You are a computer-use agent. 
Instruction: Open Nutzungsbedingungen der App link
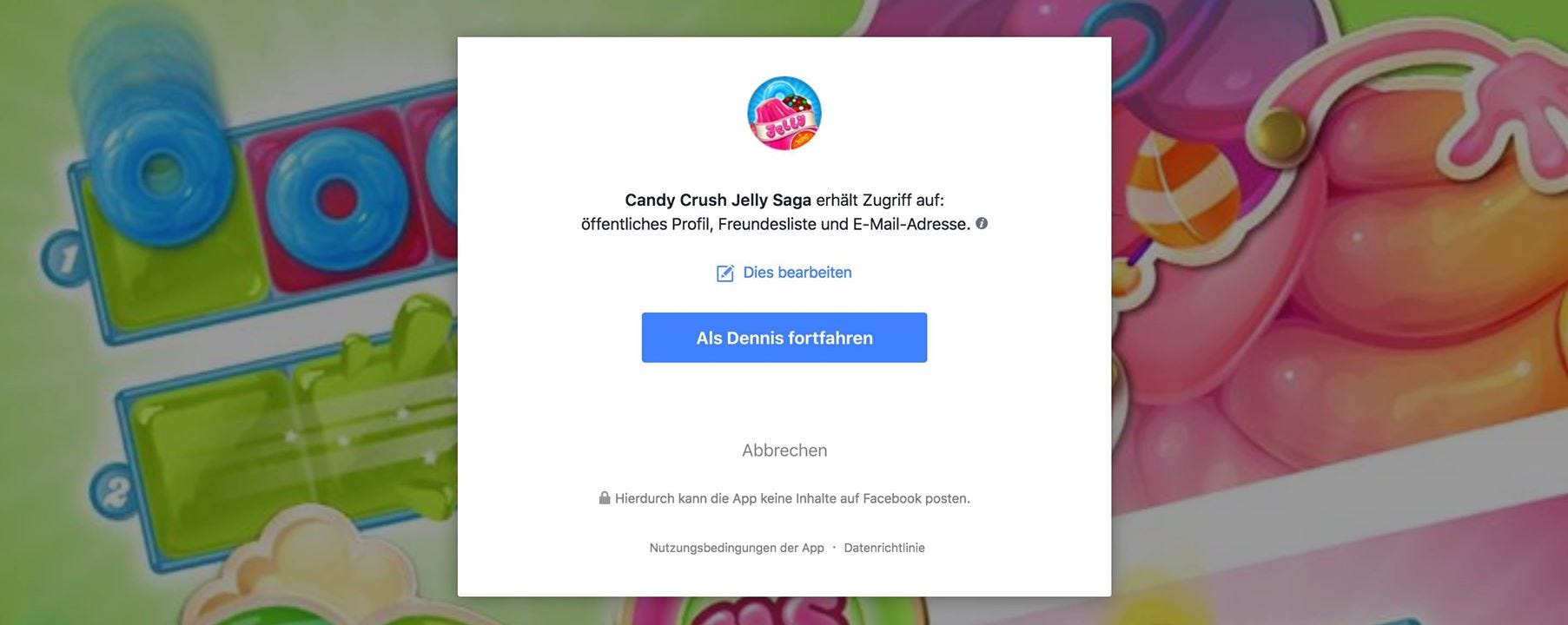(737, 548)
